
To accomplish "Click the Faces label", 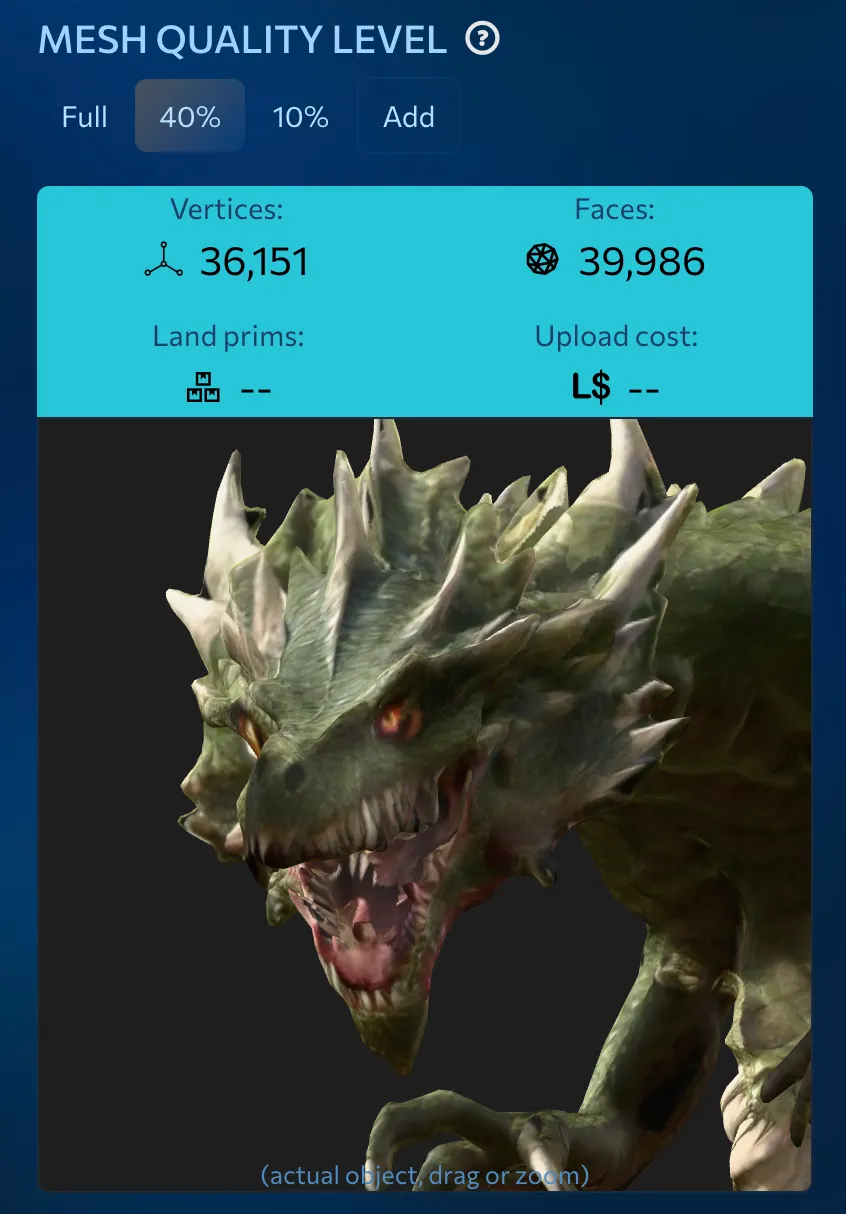I will 615,209.
